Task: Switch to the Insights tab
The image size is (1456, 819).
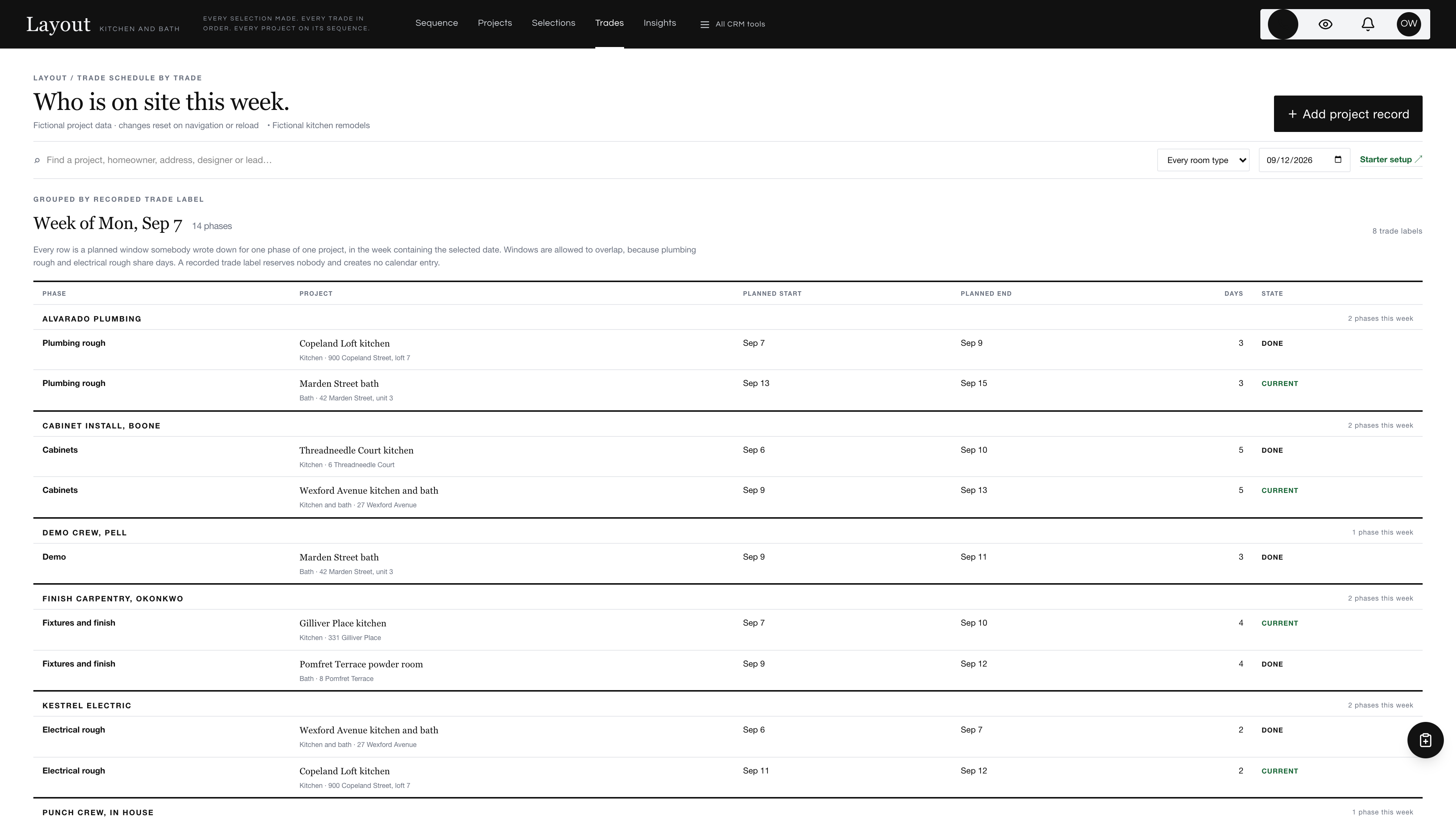Action: 660,23
